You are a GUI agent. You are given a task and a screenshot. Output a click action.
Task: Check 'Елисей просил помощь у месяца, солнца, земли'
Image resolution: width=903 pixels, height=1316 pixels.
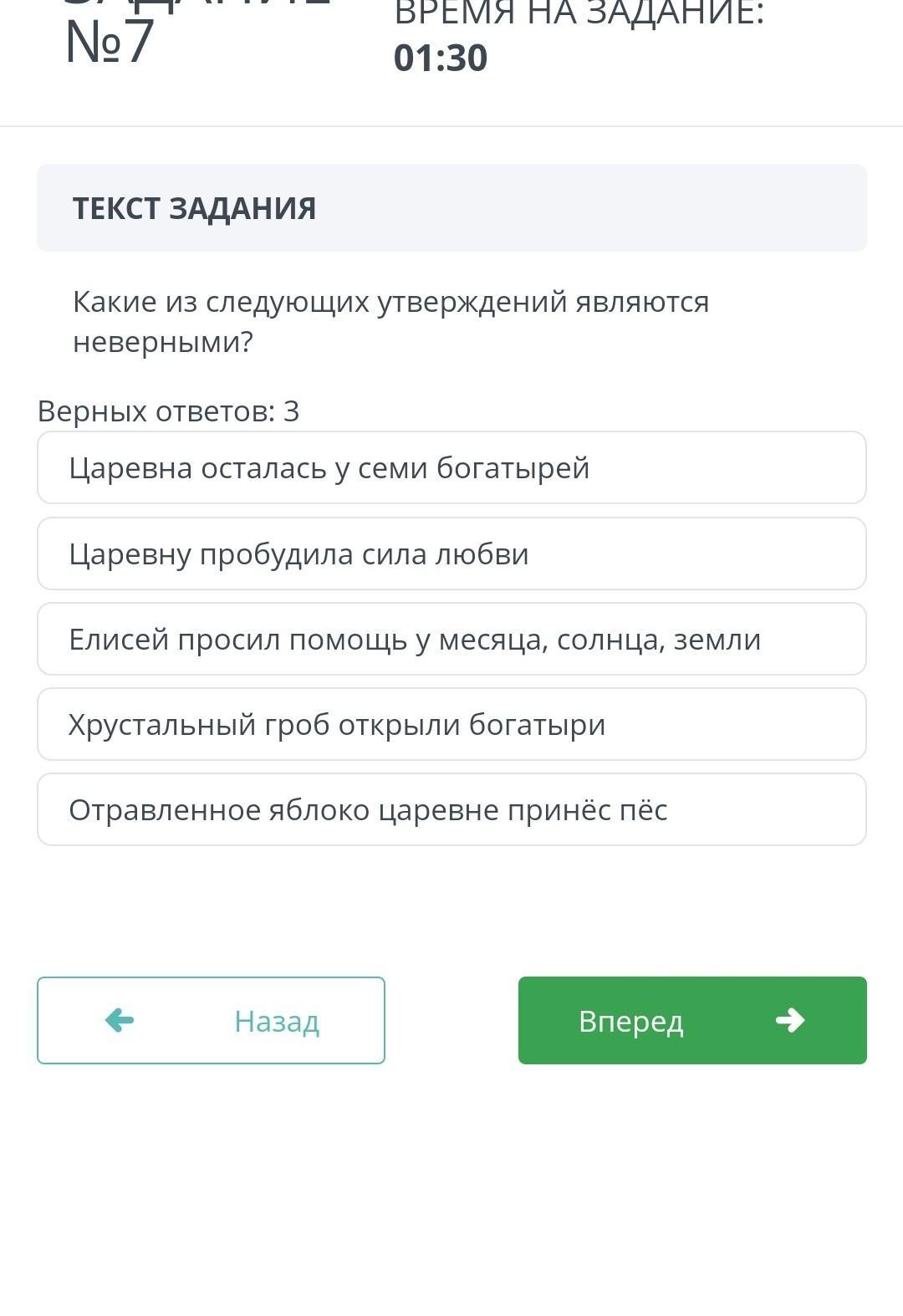[451, 639]
